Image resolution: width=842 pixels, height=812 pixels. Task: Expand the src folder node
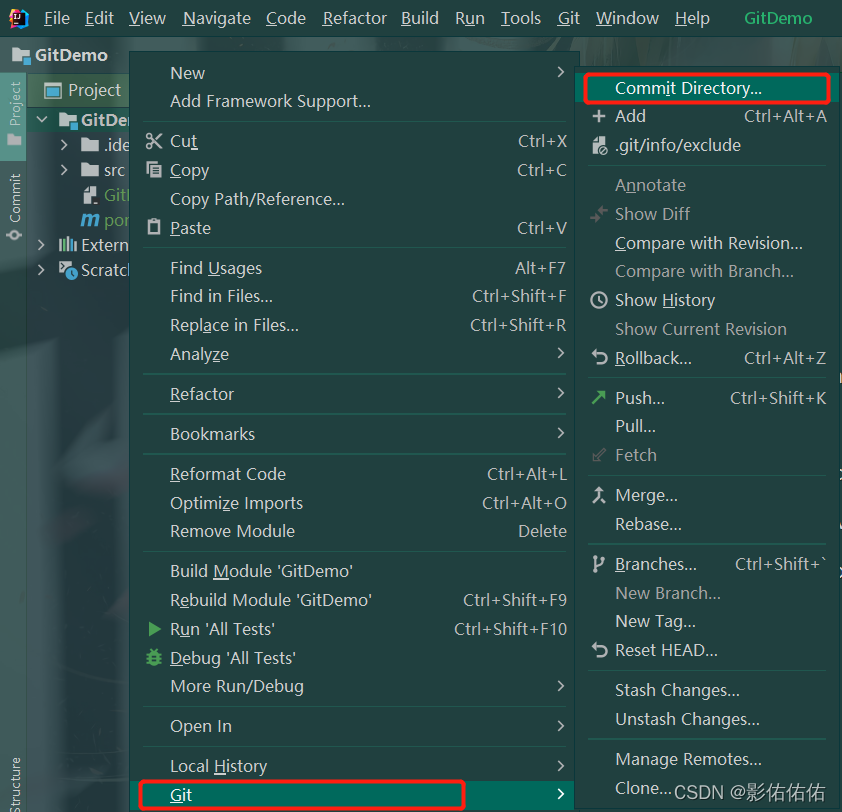[x=64, y=170]
